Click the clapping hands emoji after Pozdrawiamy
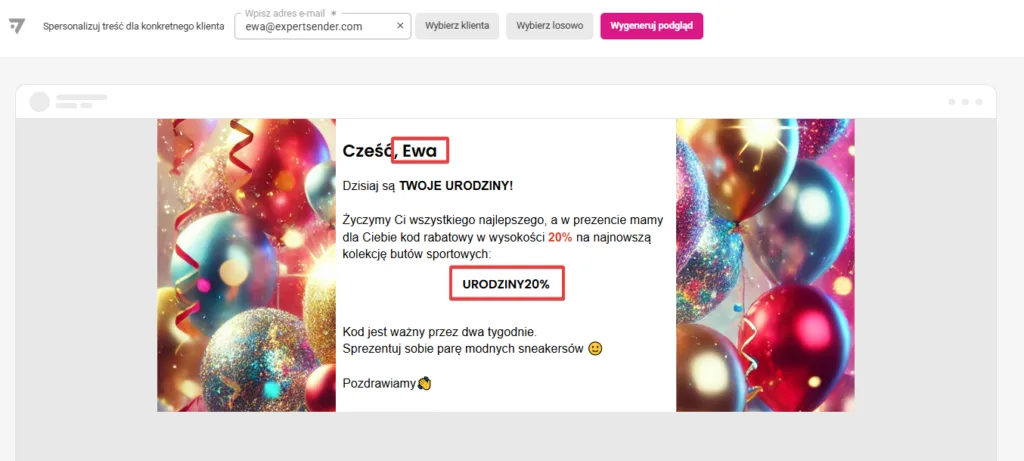Screen dimensions: 1024x461 [x=424, y=383]
